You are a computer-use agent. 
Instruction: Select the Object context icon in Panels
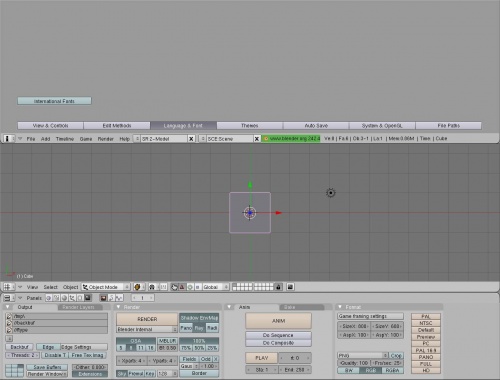[72, 298]
